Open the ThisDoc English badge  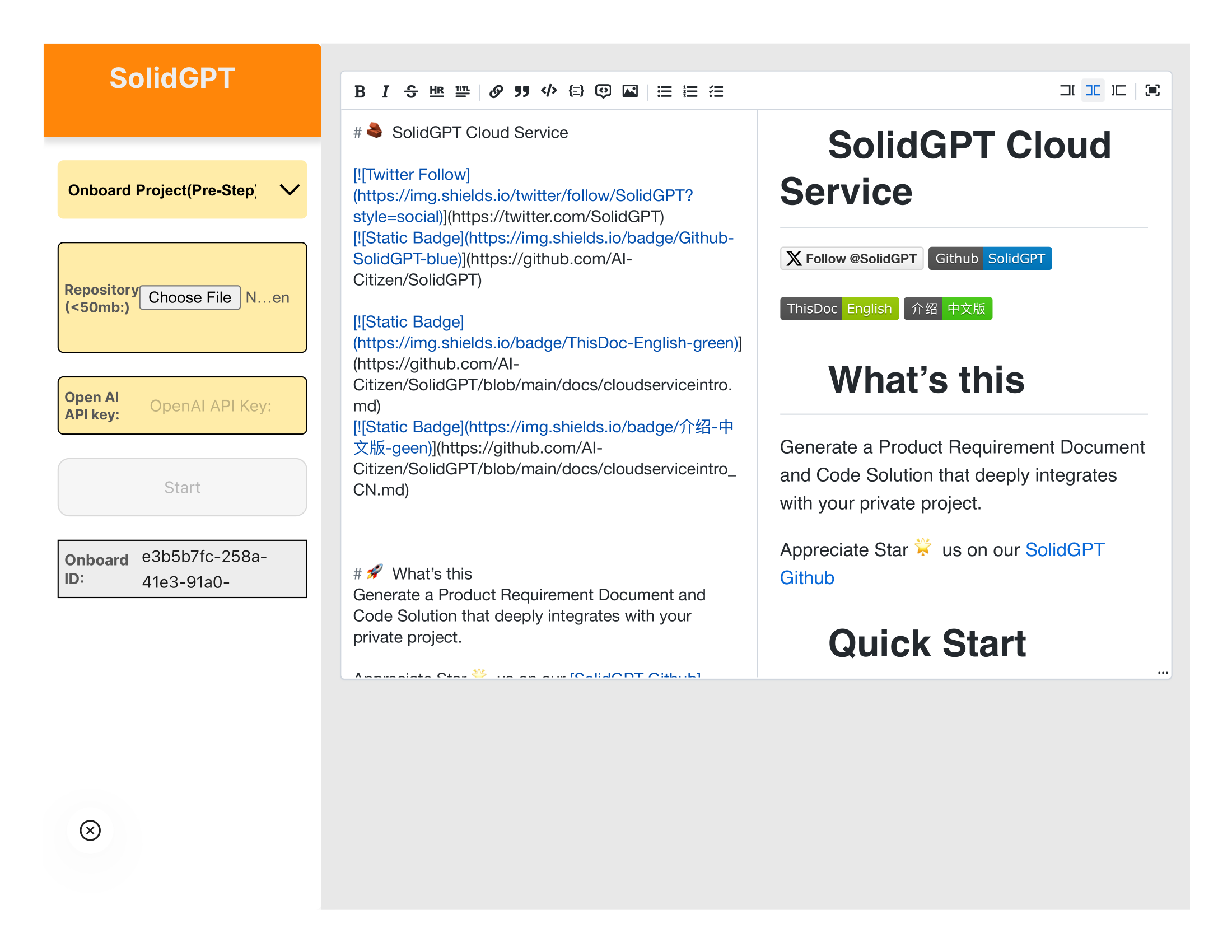pyautogui.click(x=839, y=309)
